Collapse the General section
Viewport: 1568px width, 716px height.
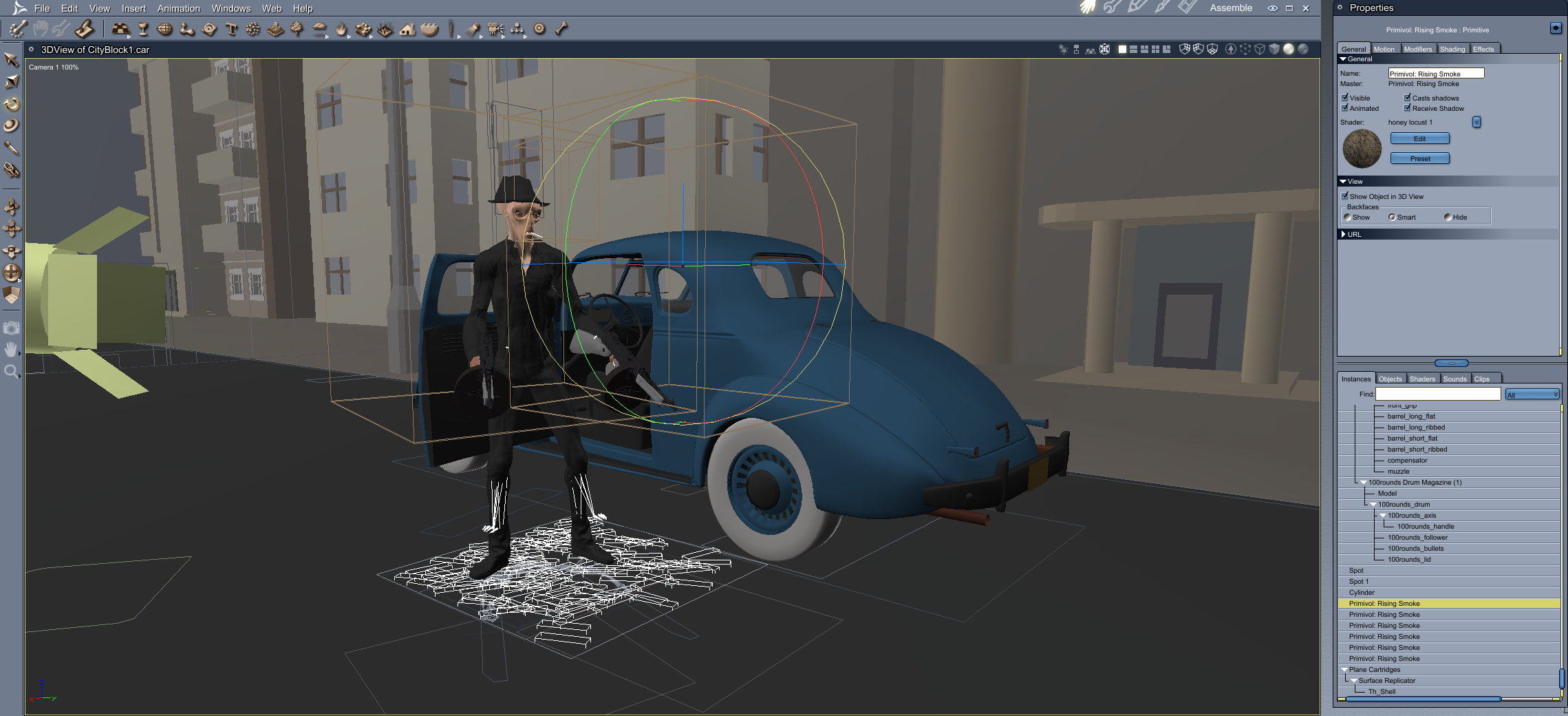pos(1343,59)
